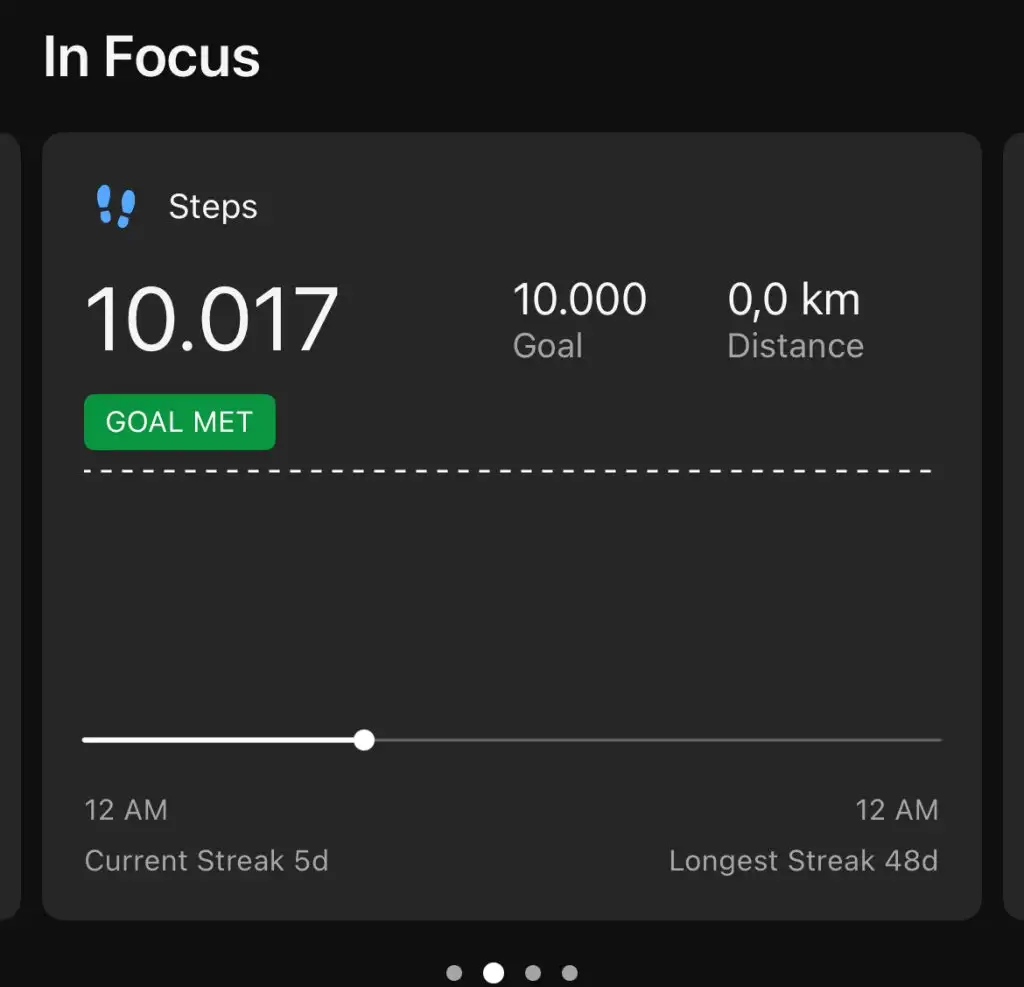
Task: Tap the 10.017 step count
Action: click(x=212, y=320)
